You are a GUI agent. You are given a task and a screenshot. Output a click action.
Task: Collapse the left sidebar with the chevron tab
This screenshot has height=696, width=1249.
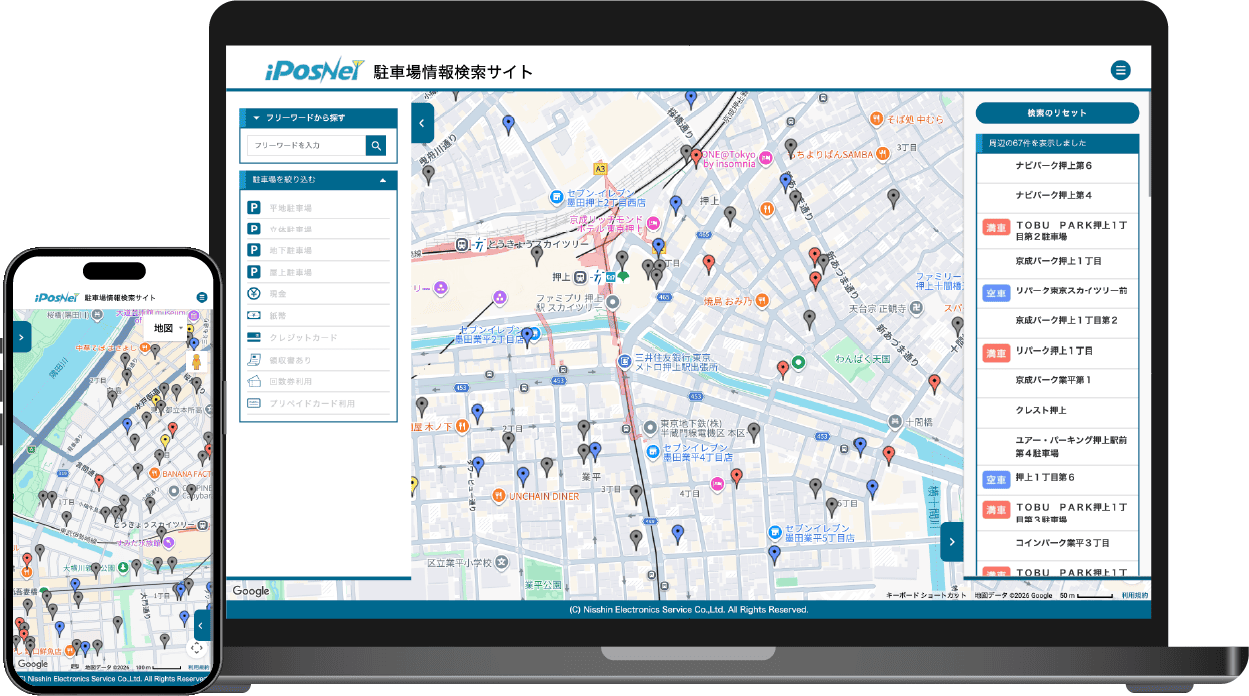pos(422,123)
